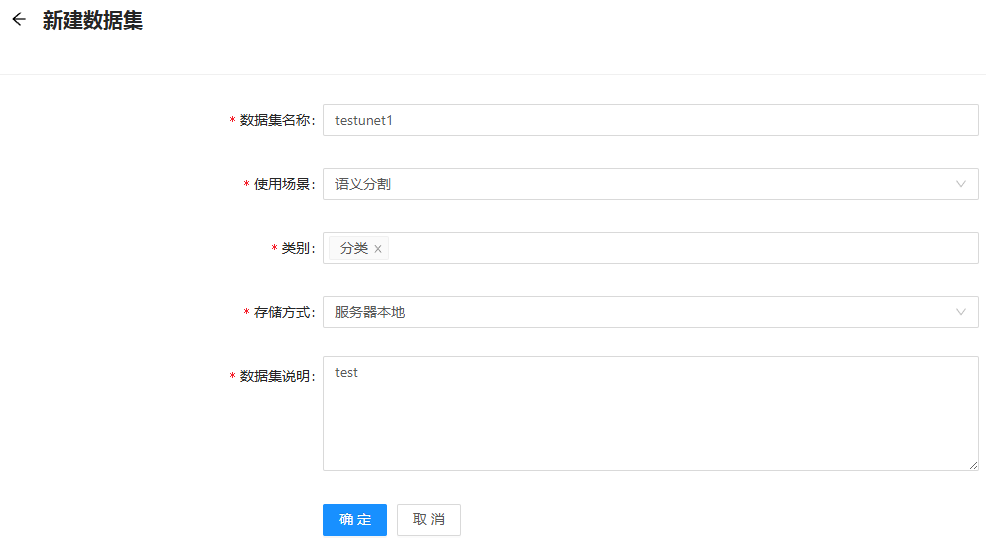Select the 分类 tag chip
This screenshot has width=986, height=544.
[354, 248]
